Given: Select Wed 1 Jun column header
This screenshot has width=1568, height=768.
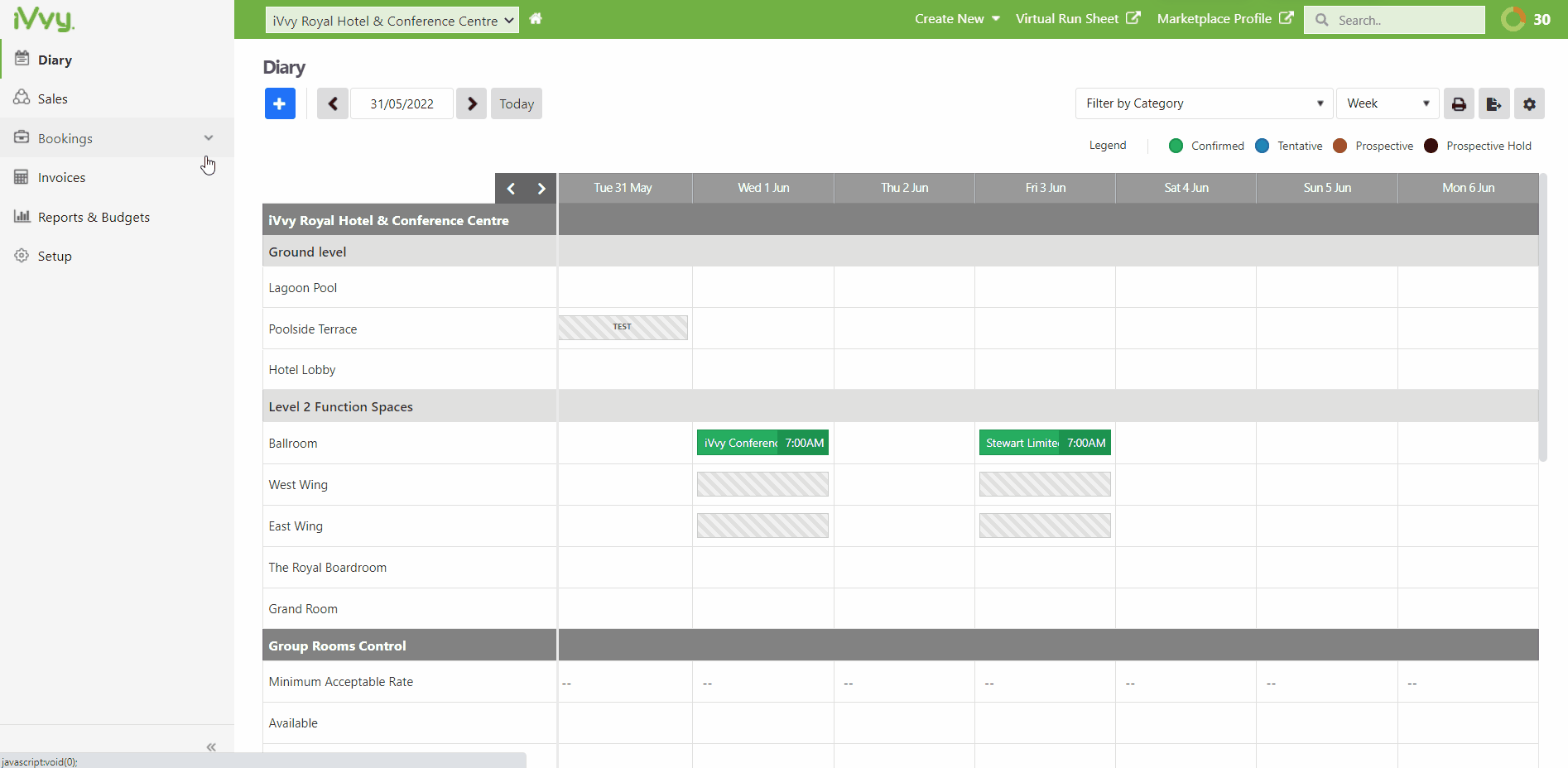Looking at the screenshot, I should pyautogui.click(x=763, y=188).
